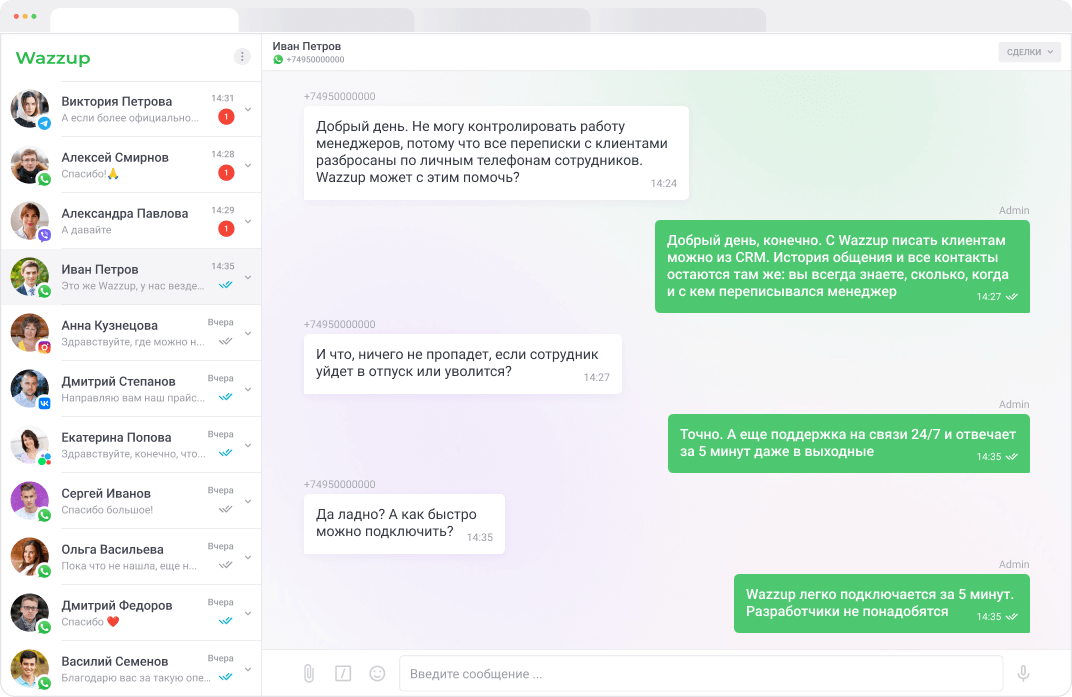Attach a file with the paperclip icon
The image size is (1072, 697).
click(x=309, y=674)
